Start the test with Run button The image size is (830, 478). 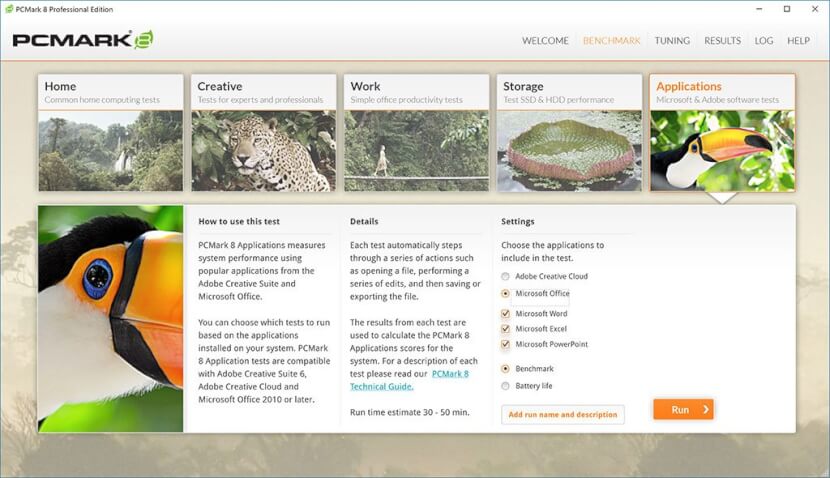(683, 409)
